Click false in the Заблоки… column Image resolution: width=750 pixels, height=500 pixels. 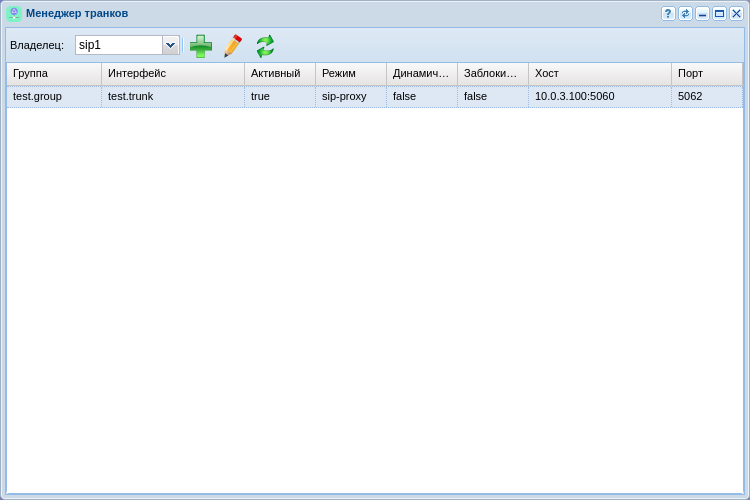click(x=493, y=97)
